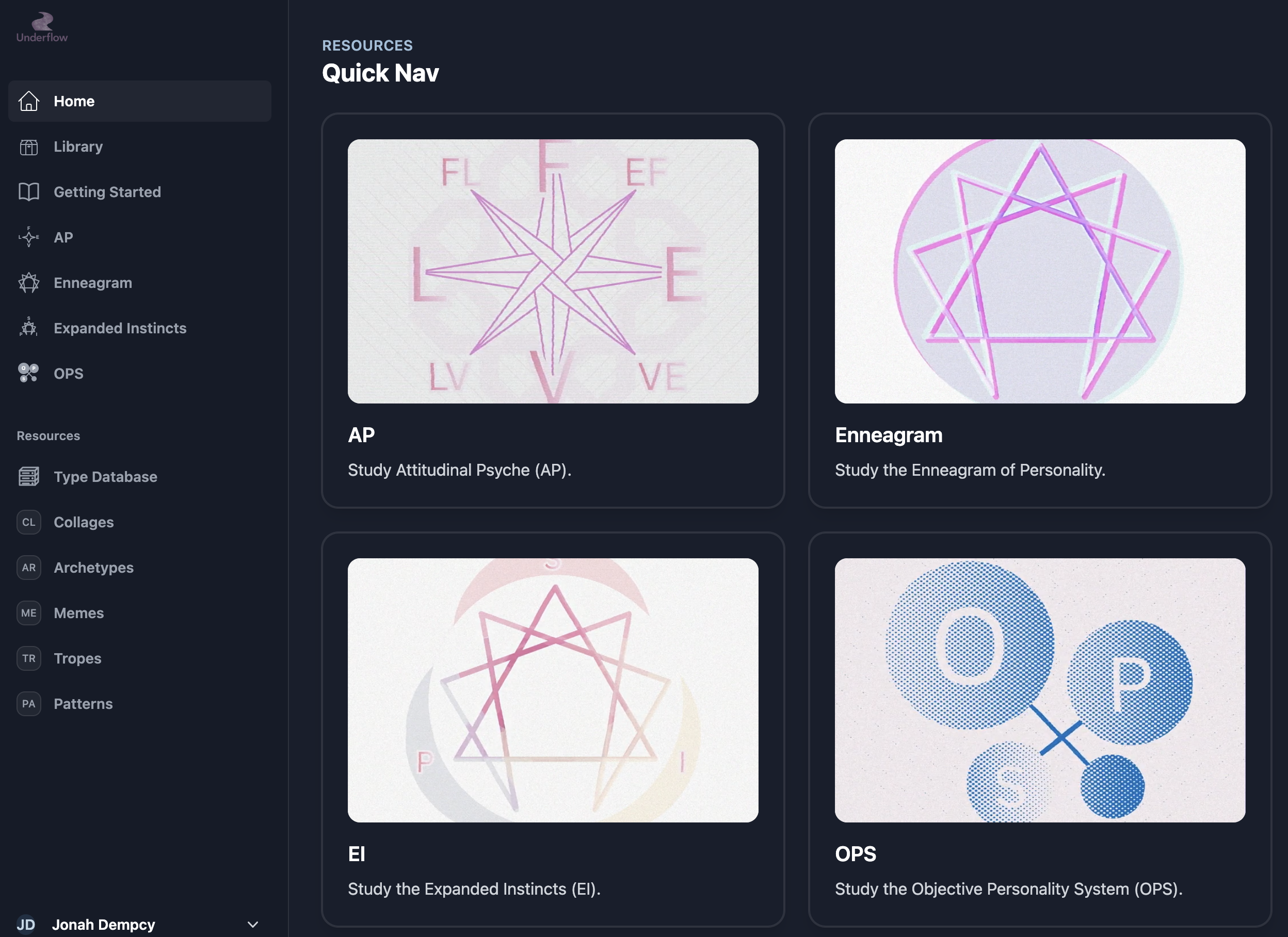Click the JD user avatar
The height and width of the screenshot is (937, 1288).
26,925
